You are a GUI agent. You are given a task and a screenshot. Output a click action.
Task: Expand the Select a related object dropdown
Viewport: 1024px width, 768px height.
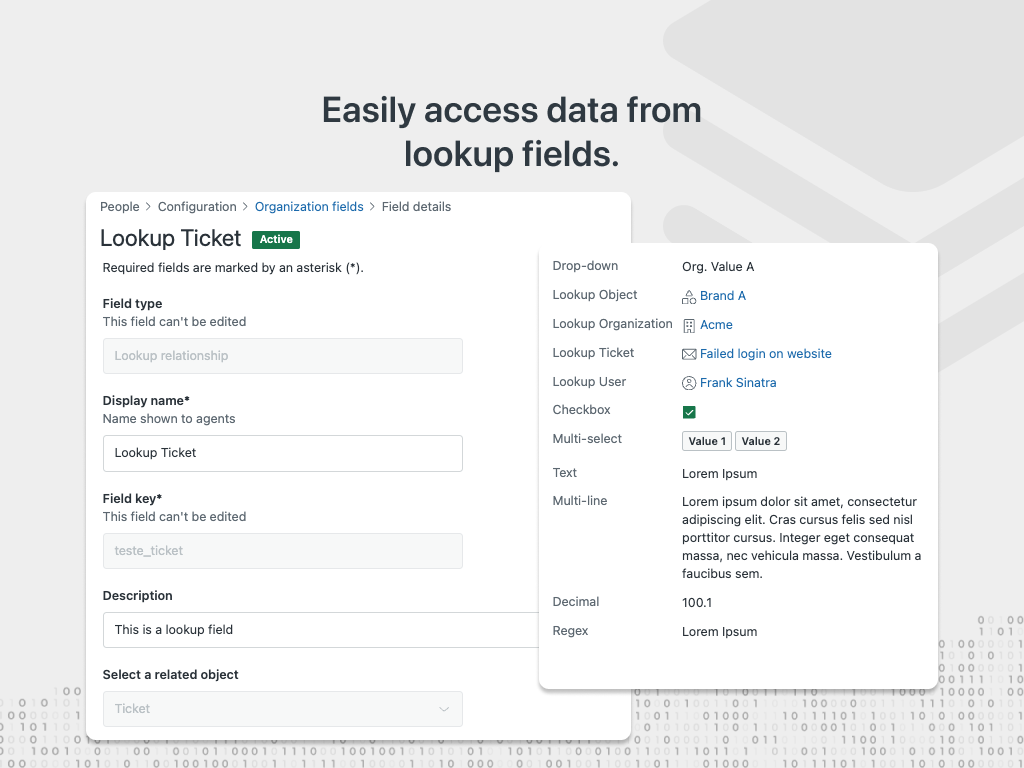[282, 709]
